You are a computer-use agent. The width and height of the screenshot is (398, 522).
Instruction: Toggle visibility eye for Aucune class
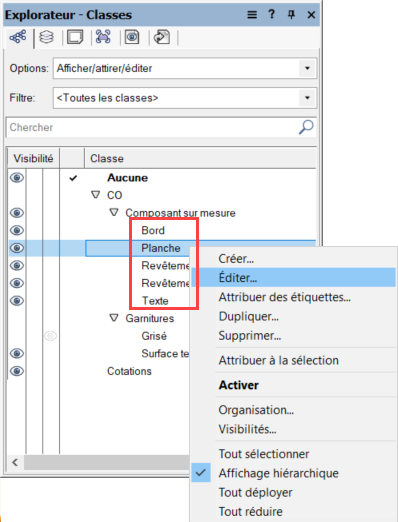pos(17,178)
